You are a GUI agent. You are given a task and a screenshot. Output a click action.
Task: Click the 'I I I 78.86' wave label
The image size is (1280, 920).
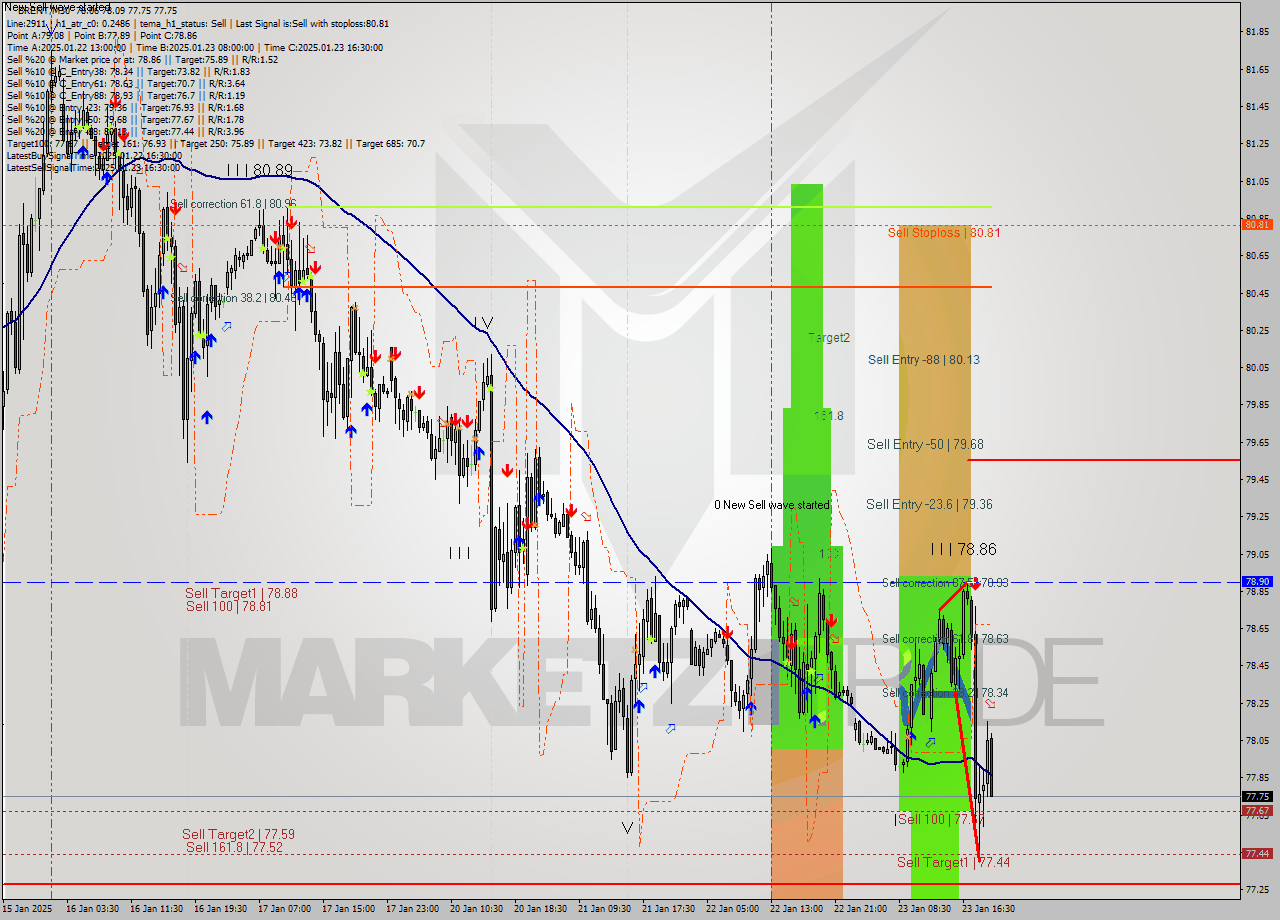pos(963,549)
